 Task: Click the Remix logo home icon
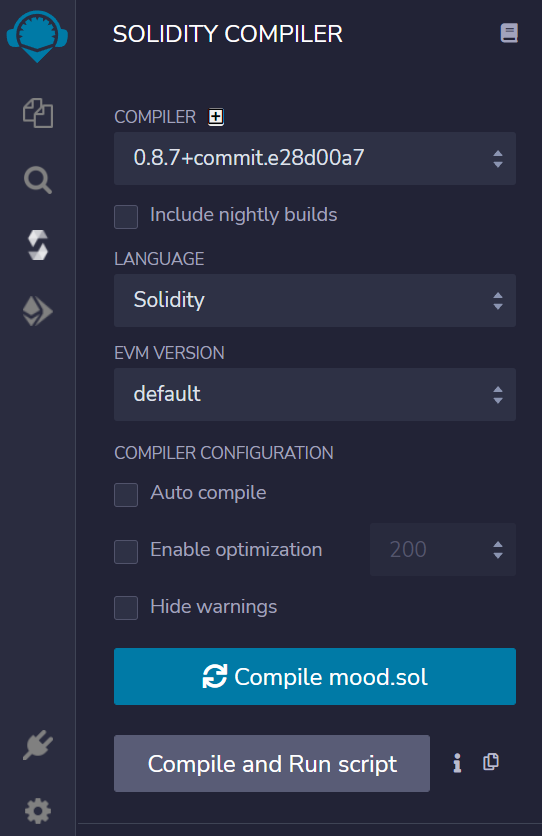(x=37, y=36)
